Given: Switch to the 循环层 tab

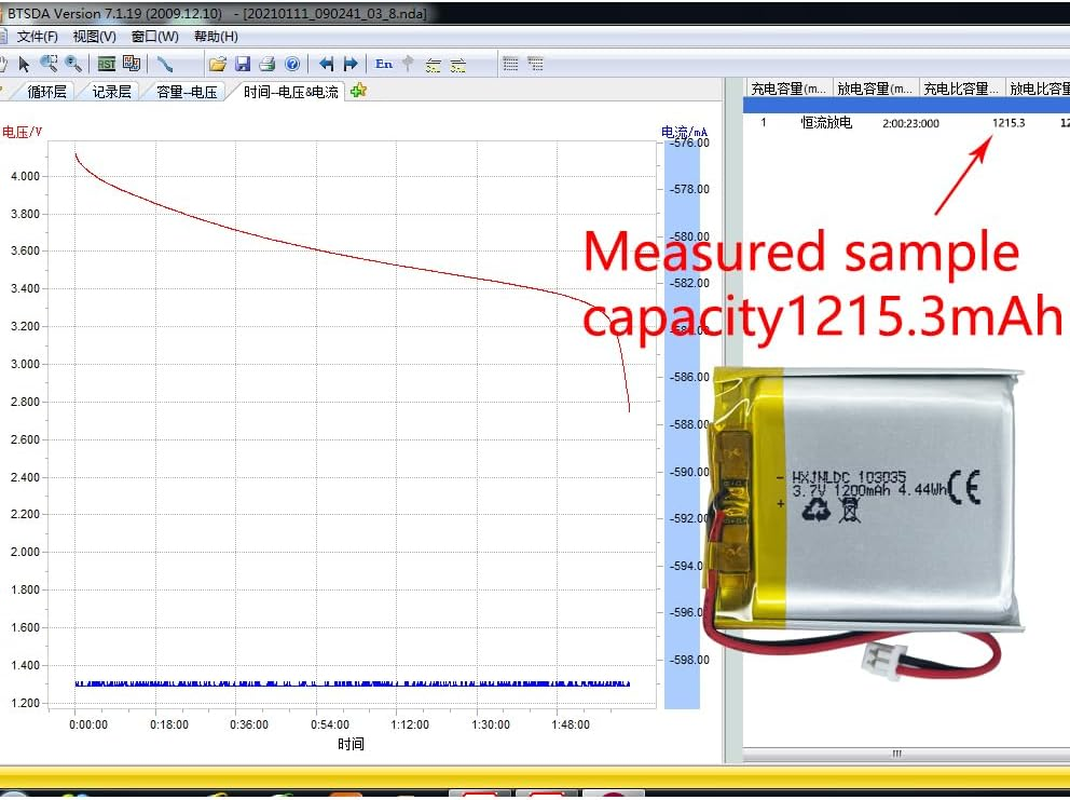Looking at the screenshot, I should [46, 92].
